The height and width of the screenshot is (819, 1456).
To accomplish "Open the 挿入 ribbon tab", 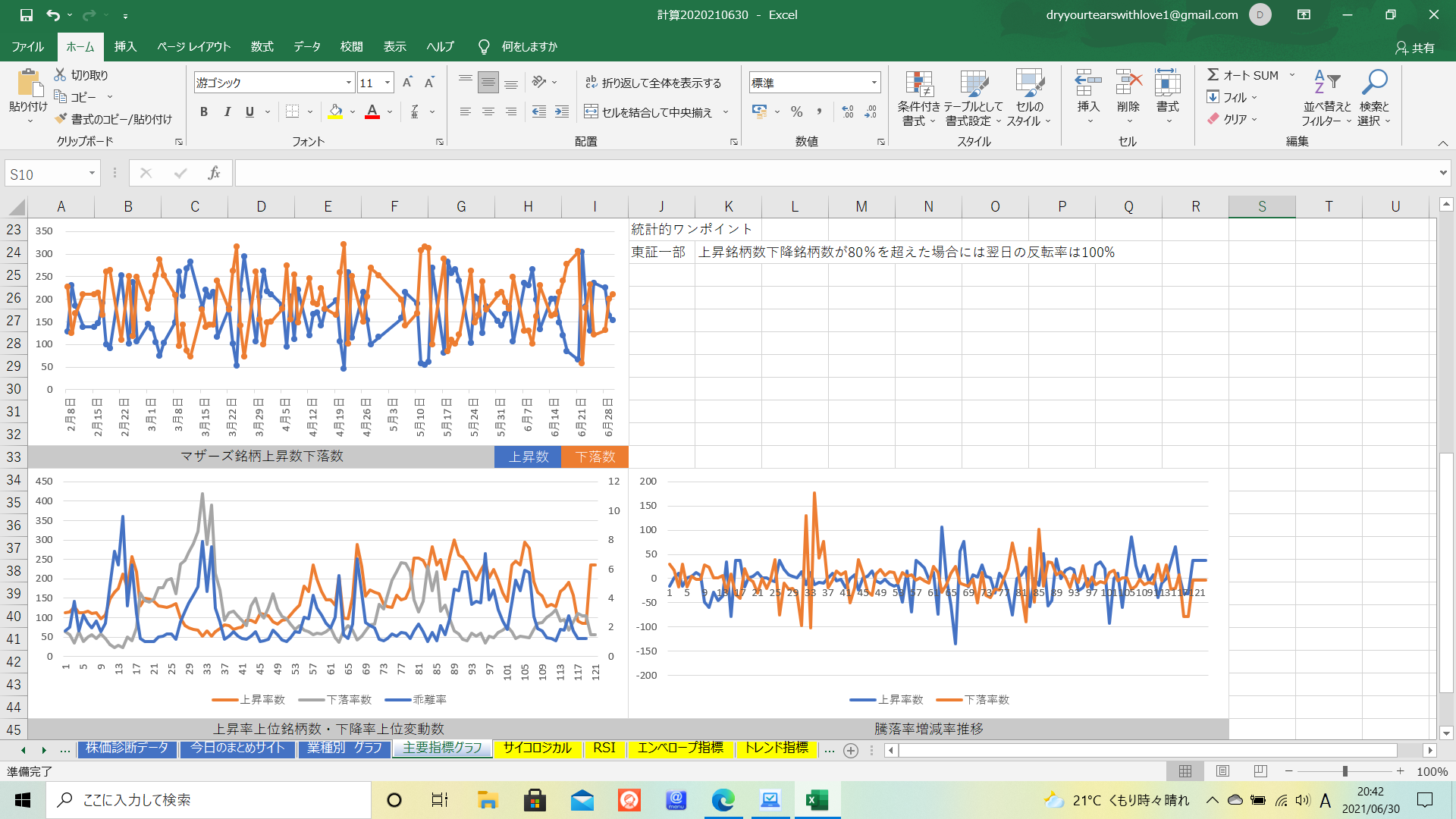I will point(125,46).
